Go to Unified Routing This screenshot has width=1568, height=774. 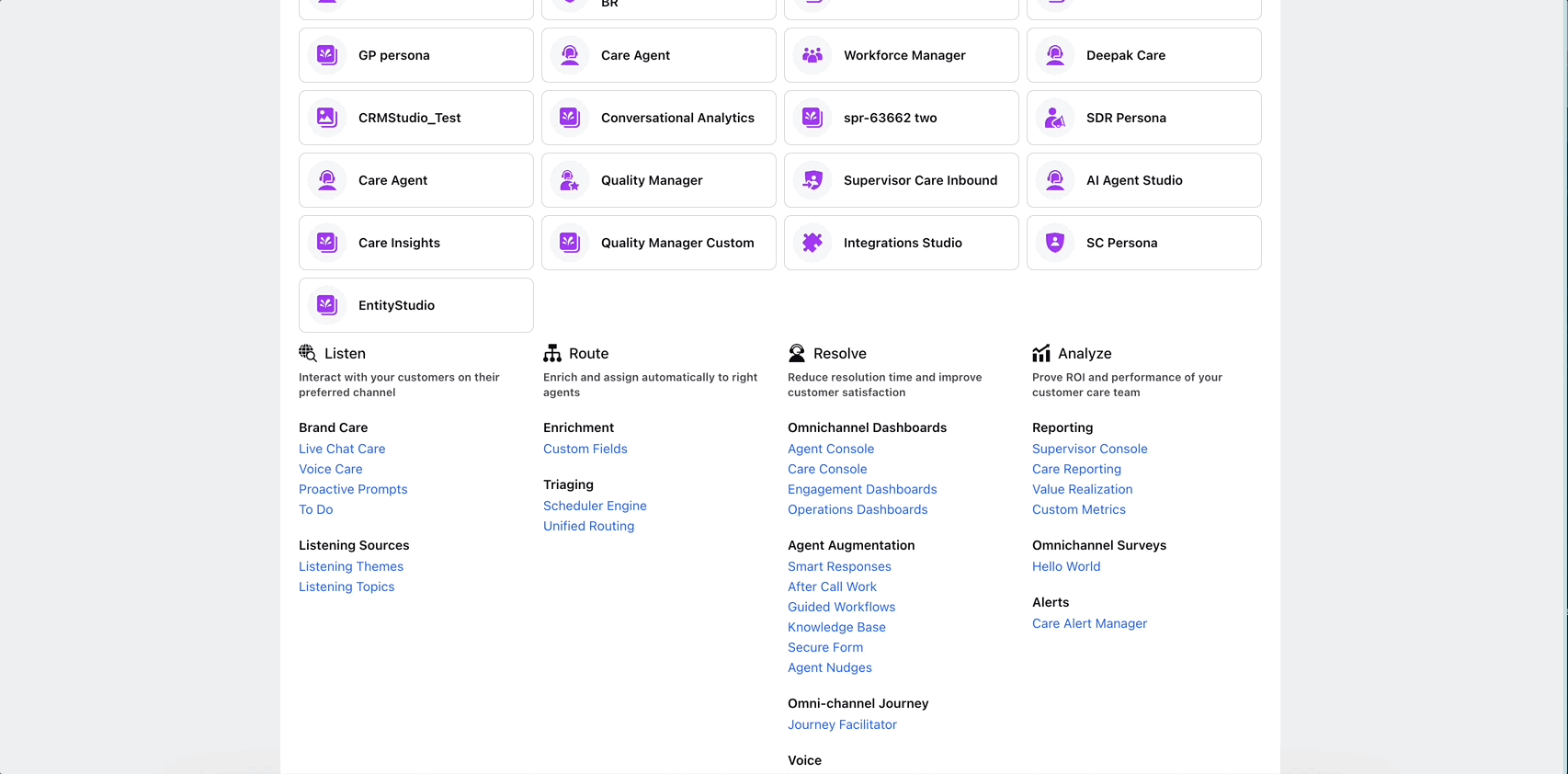pos(589,526)
